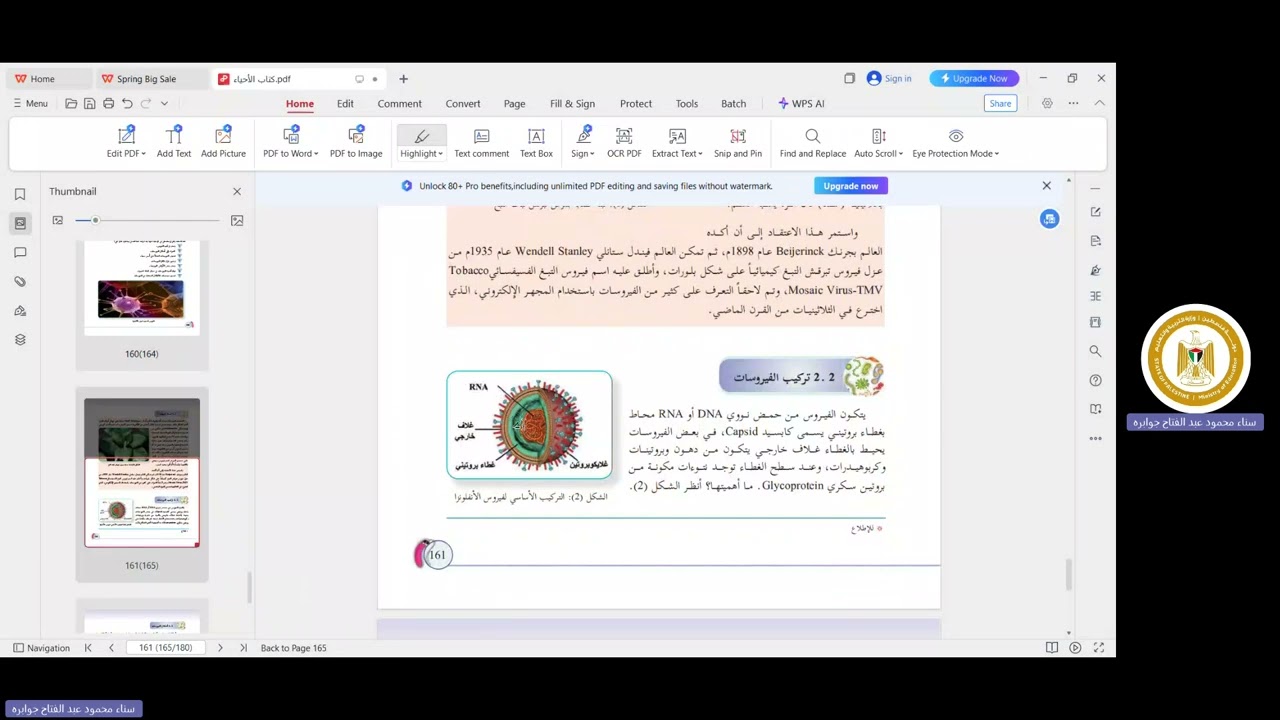Click the open folder quick-access icon
1280x720 pixels.
[71, 103]
